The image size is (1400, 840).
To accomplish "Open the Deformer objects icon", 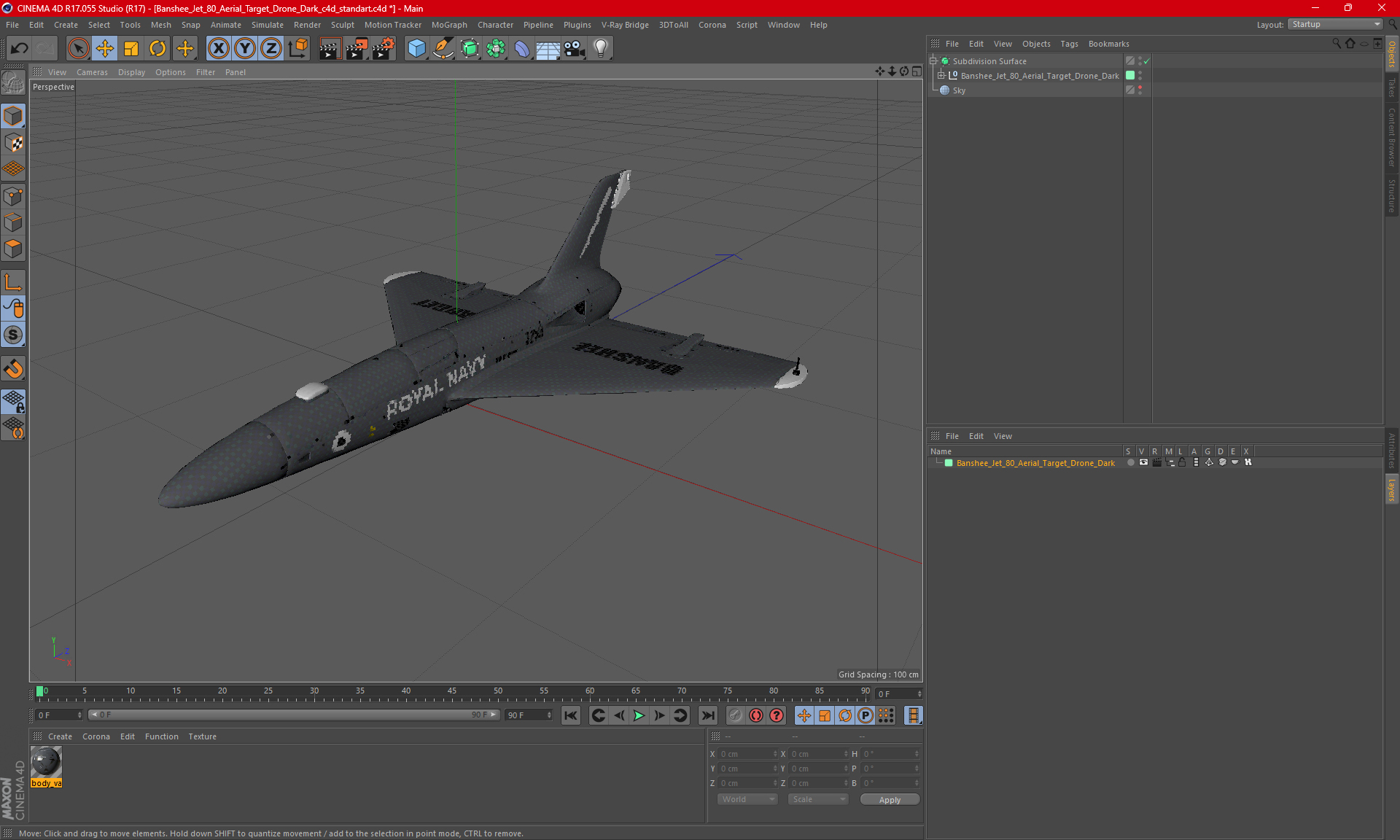I will point(522,49).
